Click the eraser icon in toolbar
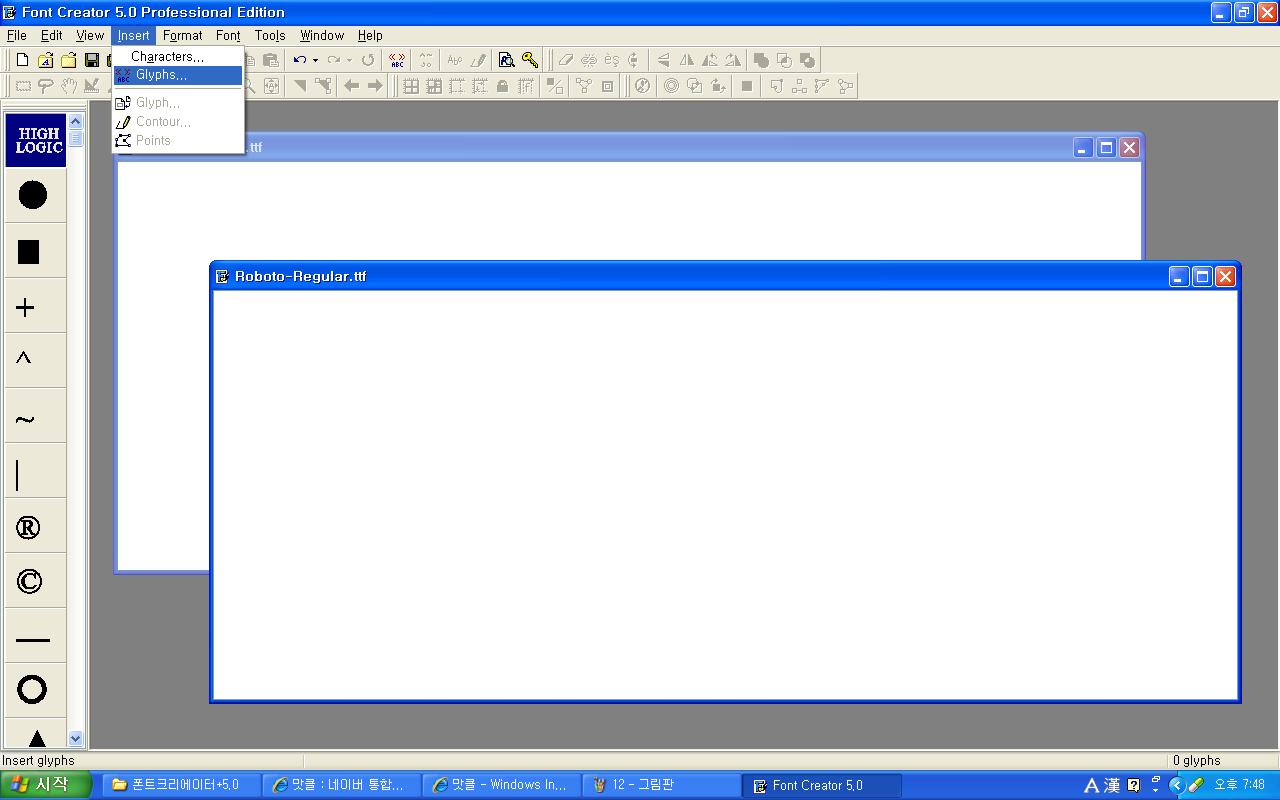 [x=566, y=60]
